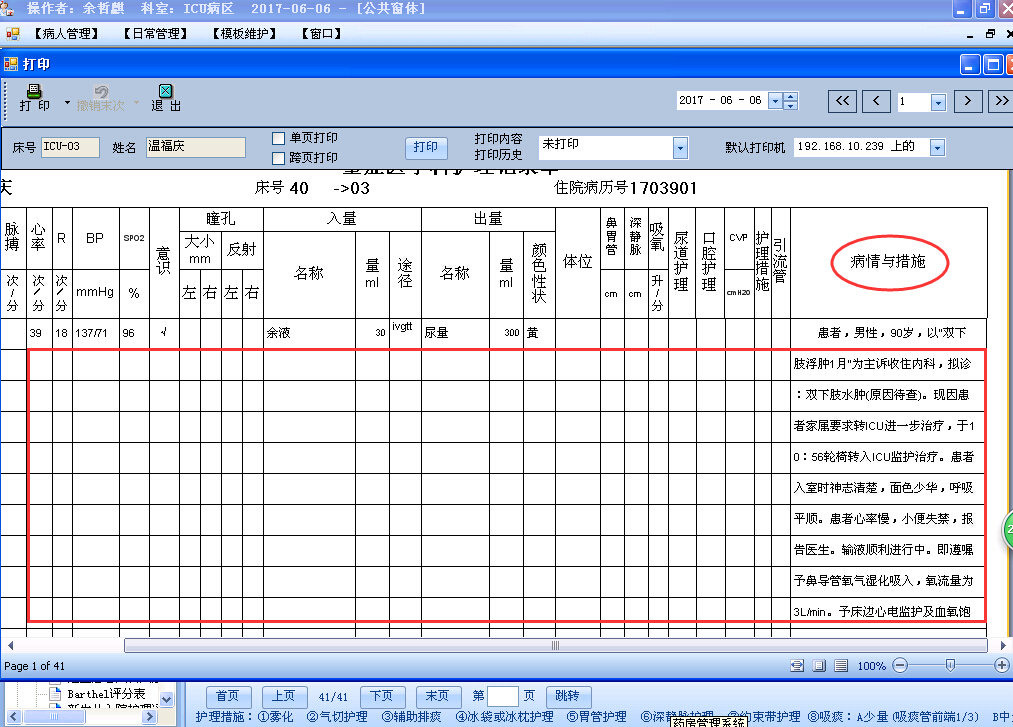
Task: Enable the 单页打印 checkbox
Action: 278,138
